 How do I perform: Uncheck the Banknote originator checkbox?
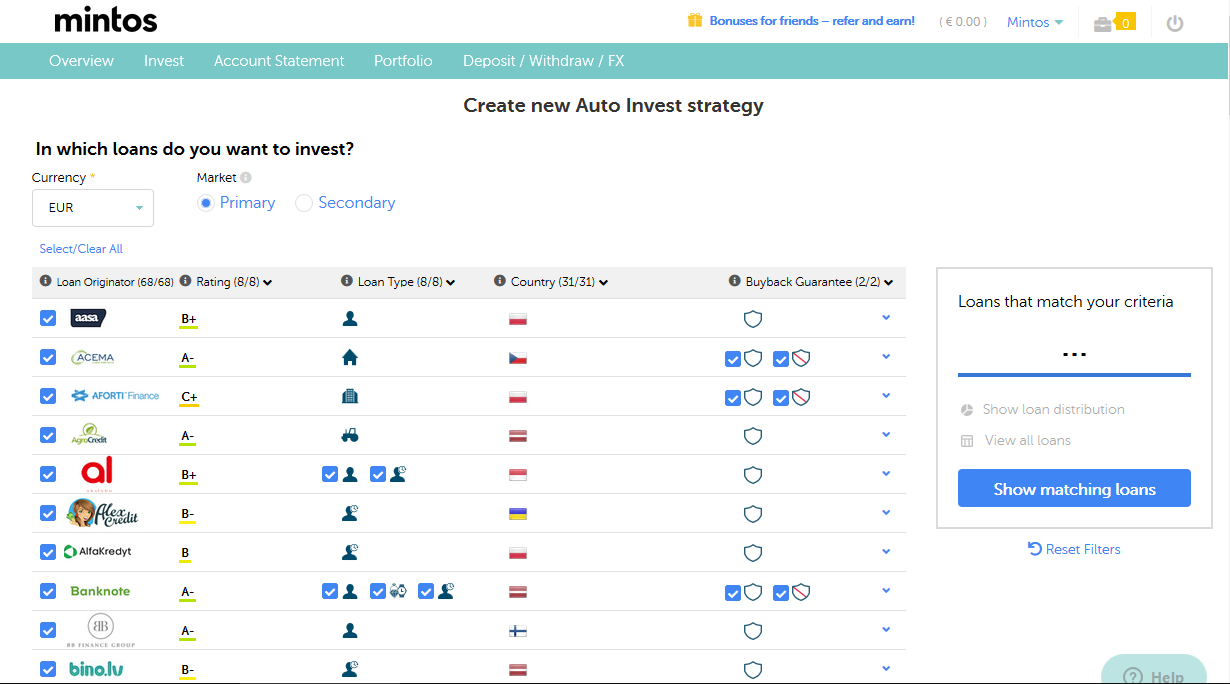pyautogui.click(x=48, y=591)
